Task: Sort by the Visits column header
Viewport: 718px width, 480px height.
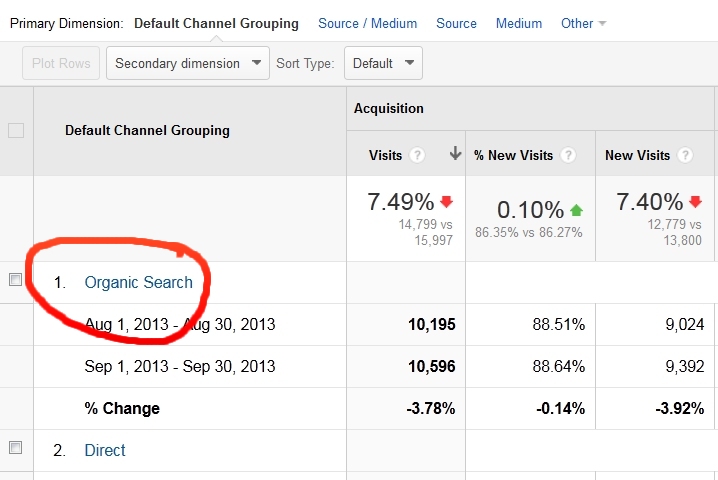Action: [386, 155]
